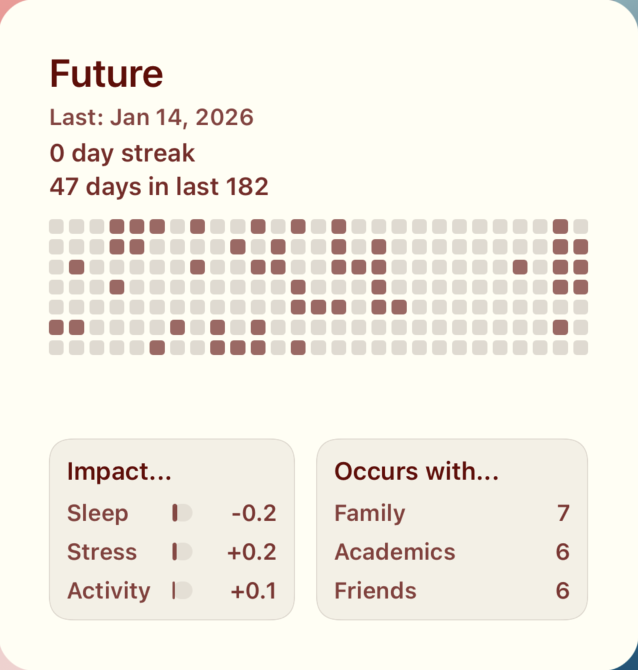Click the 47 days in last 182 summary
Viewport: 638px width, 670px height.
(159, 187)
